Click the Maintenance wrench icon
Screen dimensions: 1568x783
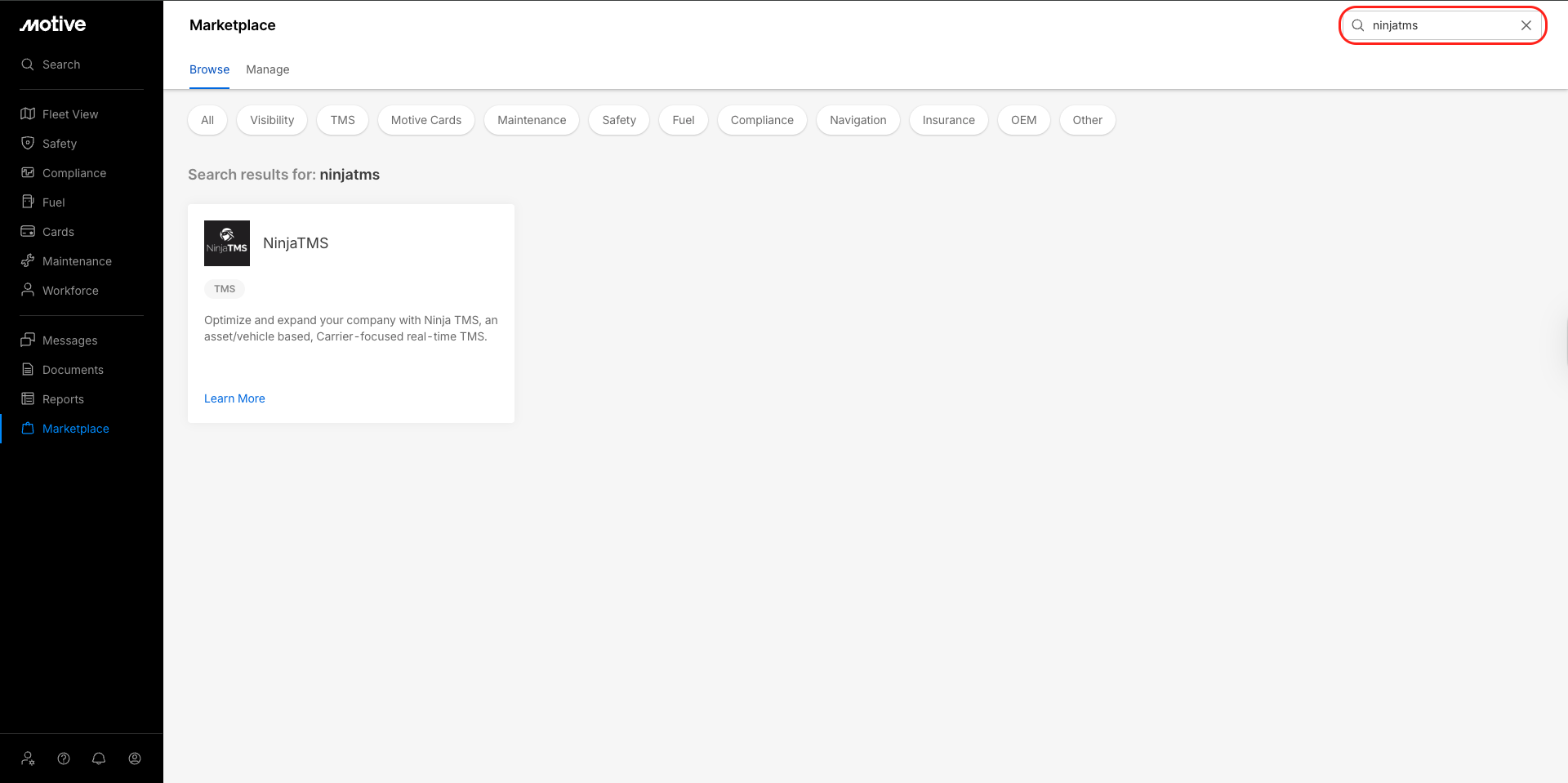coord(28,261)
